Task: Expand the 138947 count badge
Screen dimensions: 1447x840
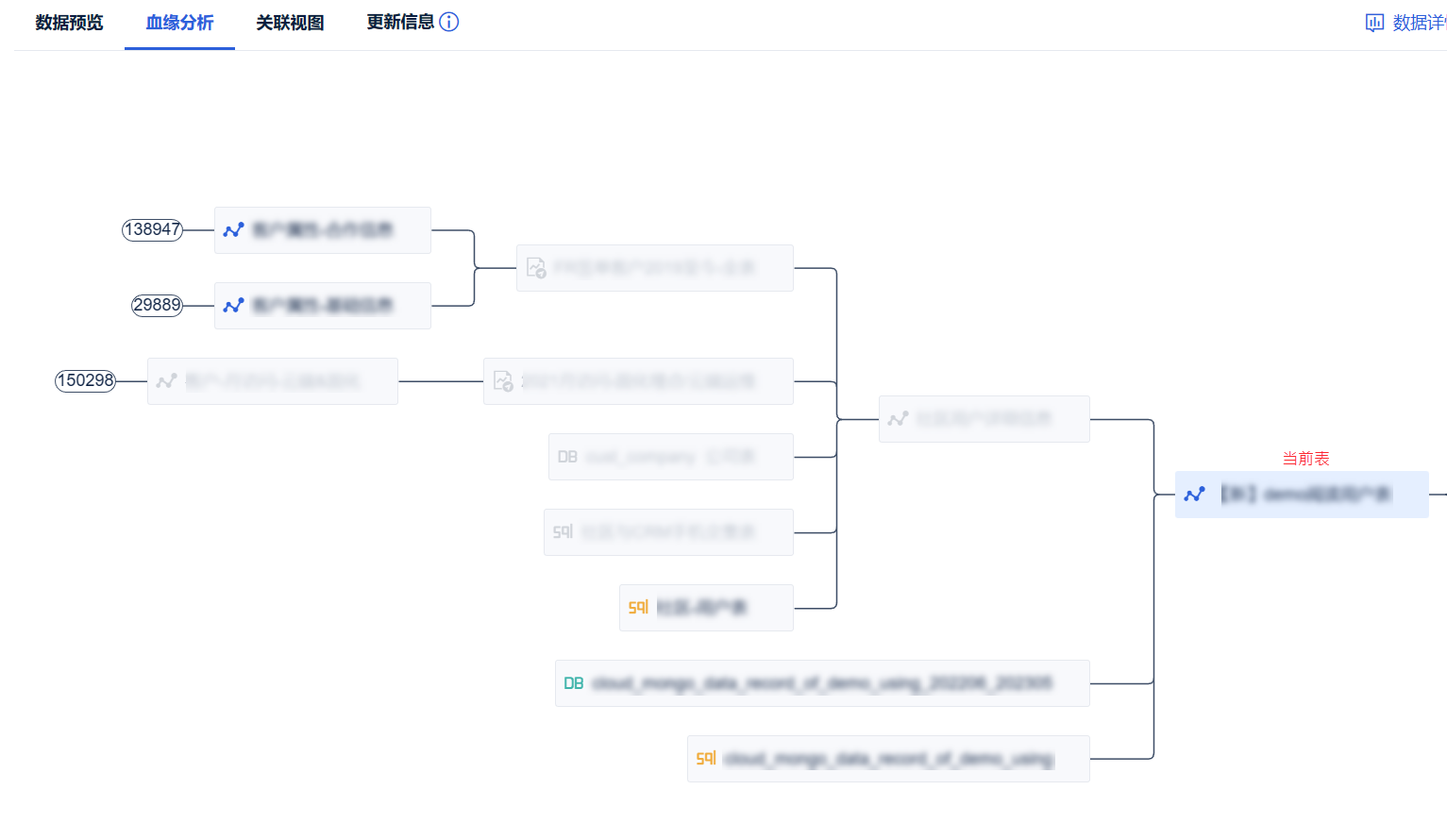Action: pyautogui.click(x=152, y=229)
